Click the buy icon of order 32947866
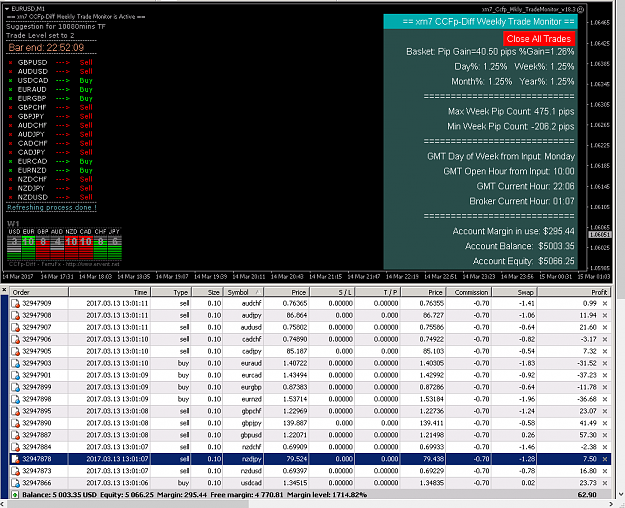Screen dimensions: 625x508 pyautogui.click(x=16, y=483)
